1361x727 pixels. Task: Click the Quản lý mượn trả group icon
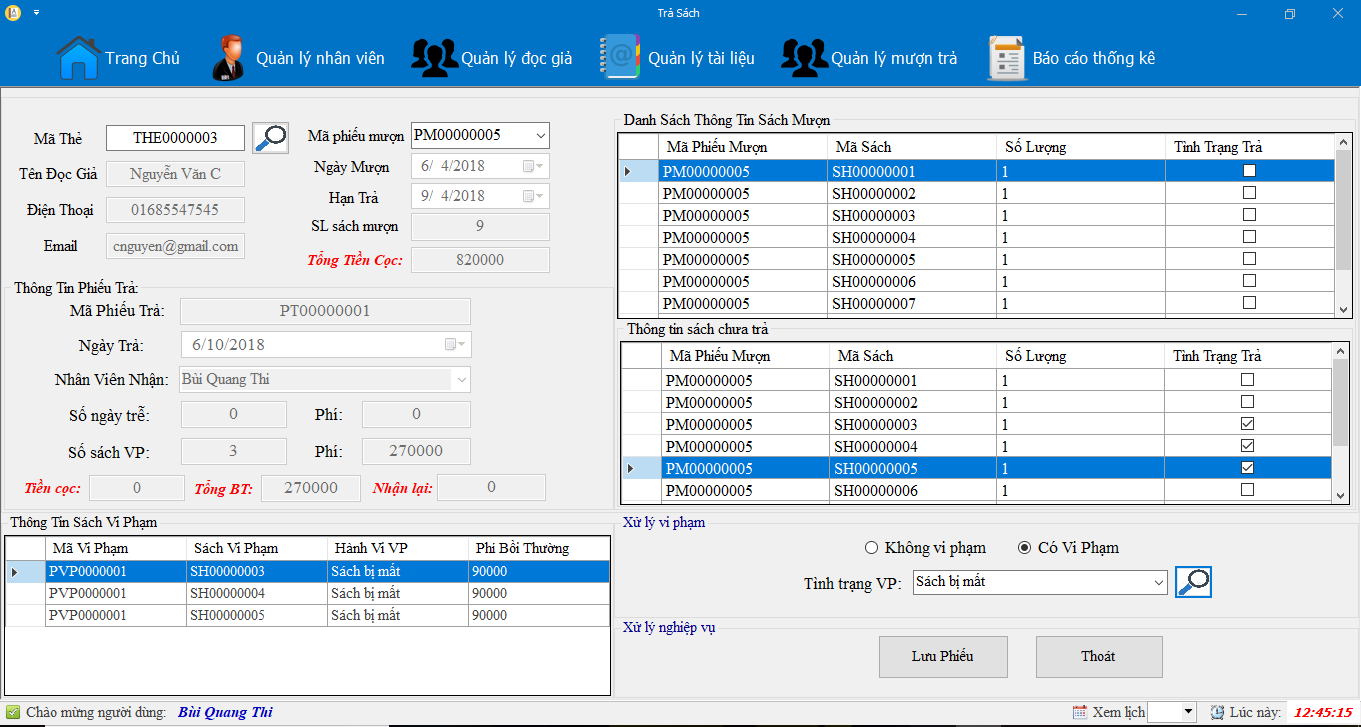coord(804,58)
